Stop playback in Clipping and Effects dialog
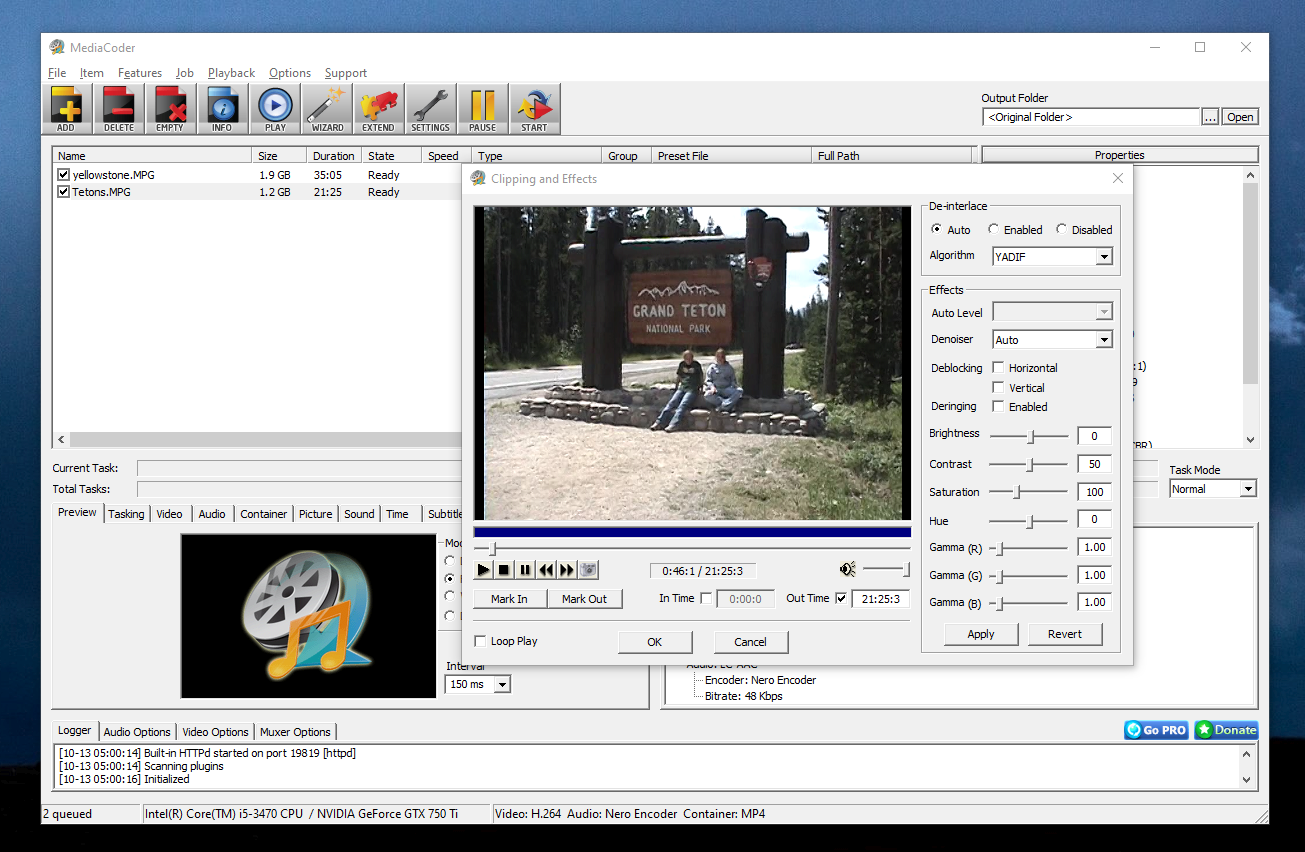The height and width of the screenshot is (852, 1305). (x=504, y=570)
